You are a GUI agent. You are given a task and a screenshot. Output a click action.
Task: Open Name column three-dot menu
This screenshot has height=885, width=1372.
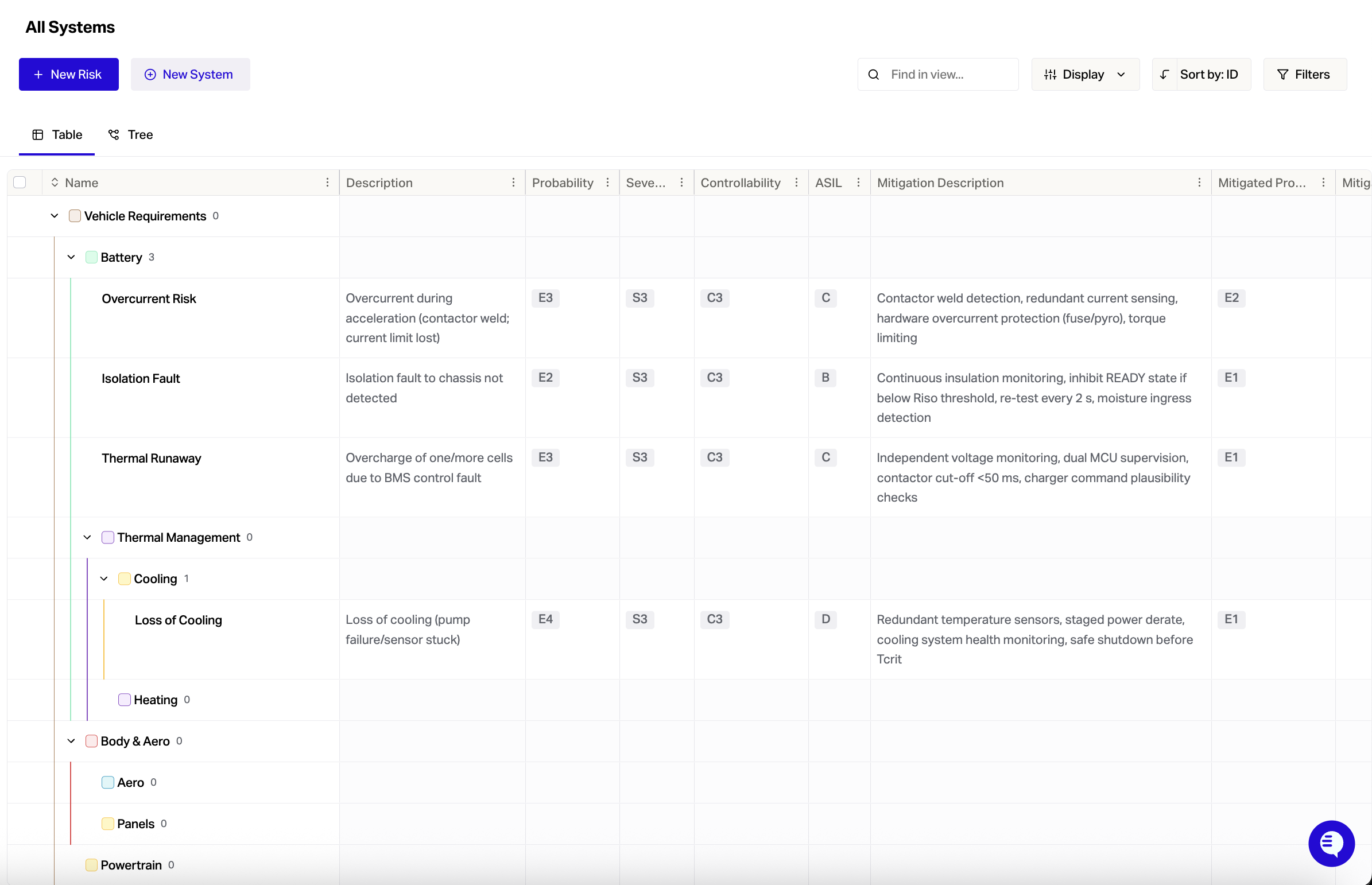click(327, 183)
